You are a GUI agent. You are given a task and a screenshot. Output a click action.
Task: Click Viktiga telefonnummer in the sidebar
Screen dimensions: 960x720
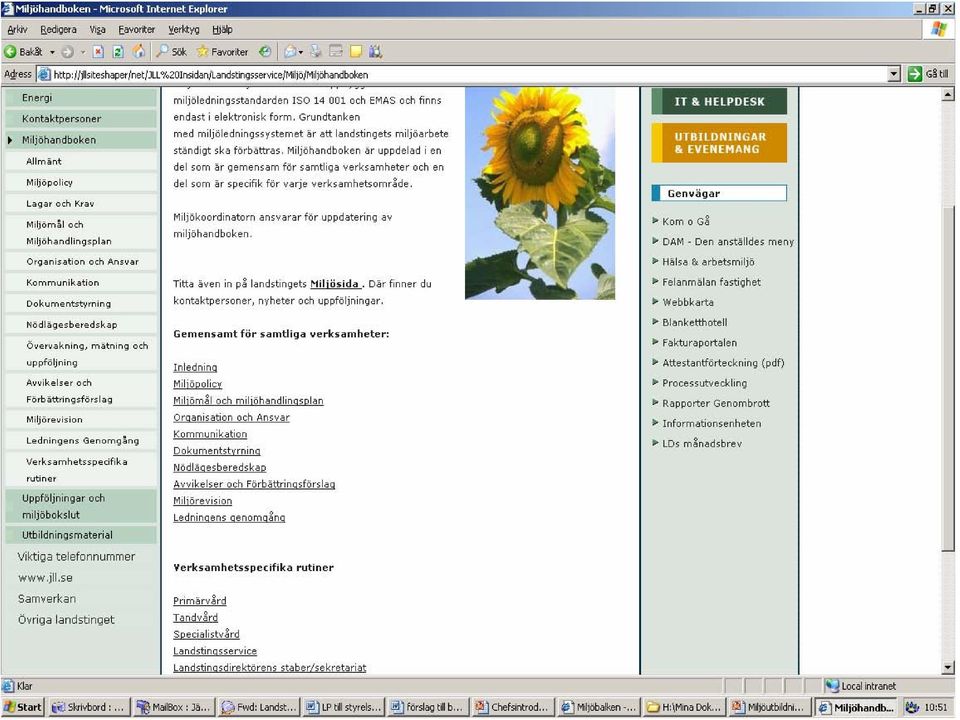pos(77,557)
